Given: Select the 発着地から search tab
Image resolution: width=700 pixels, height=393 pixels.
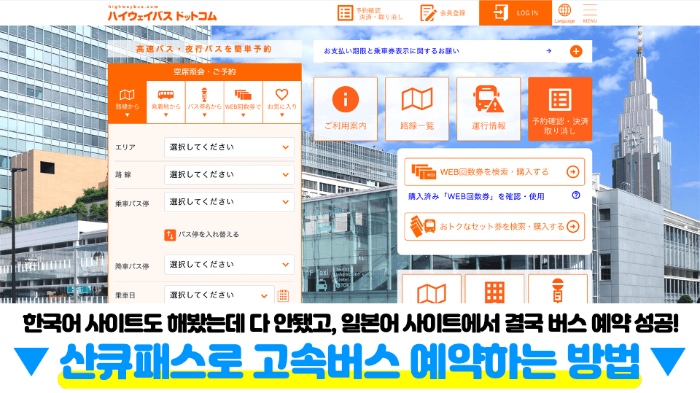Looking at the screenshot, I should [166, 102].
